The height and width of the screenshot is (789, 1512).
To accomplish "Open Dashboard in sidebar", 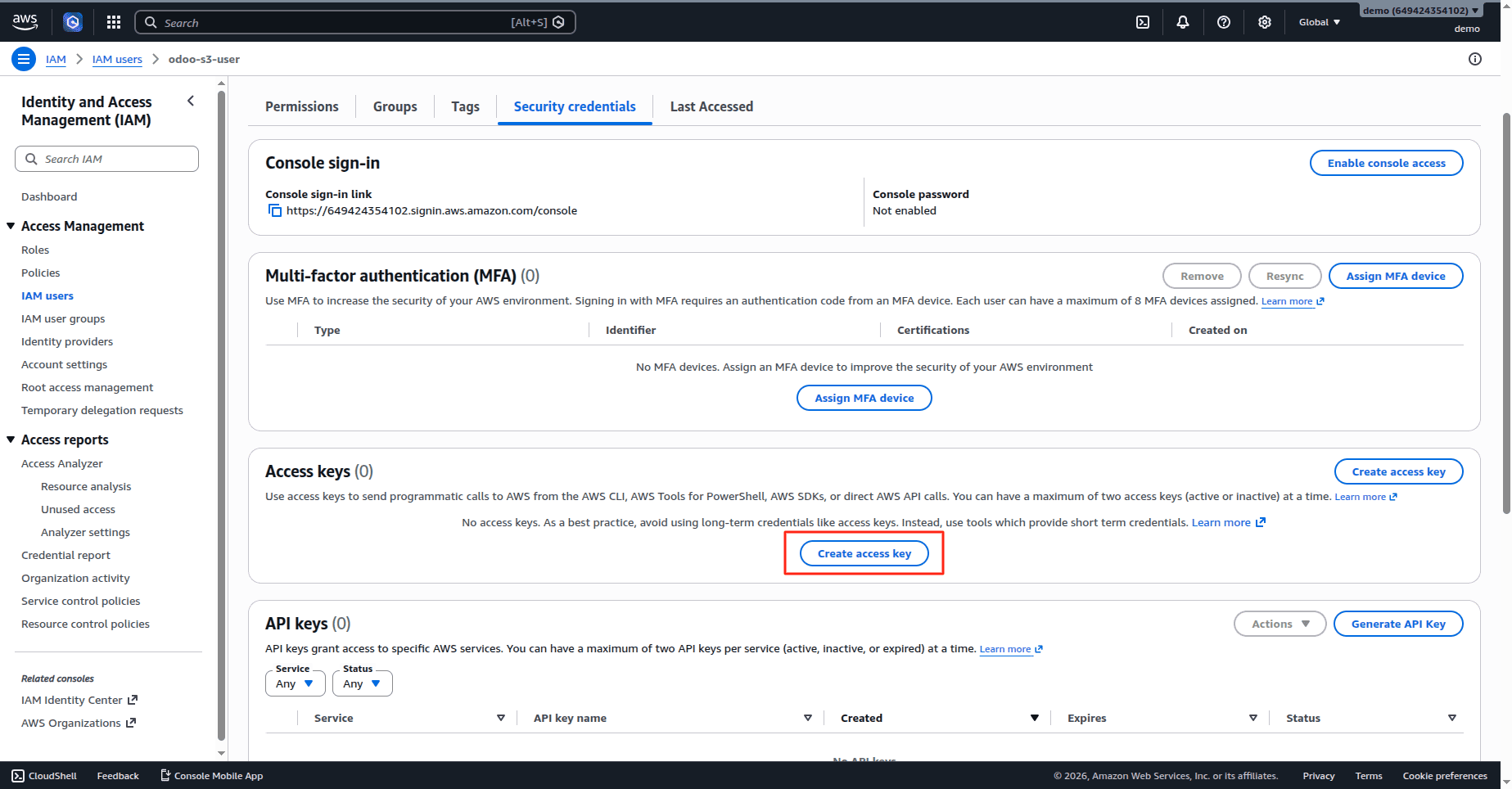I will coord(49,196).
